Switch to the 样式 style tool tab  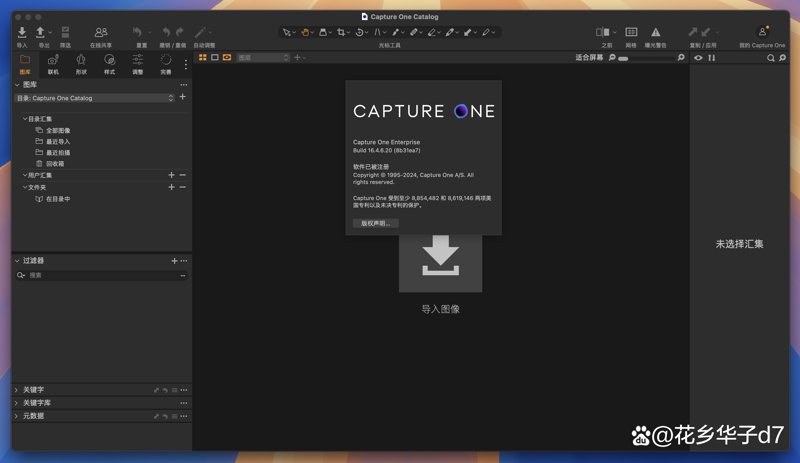click(x=109, y=64)
